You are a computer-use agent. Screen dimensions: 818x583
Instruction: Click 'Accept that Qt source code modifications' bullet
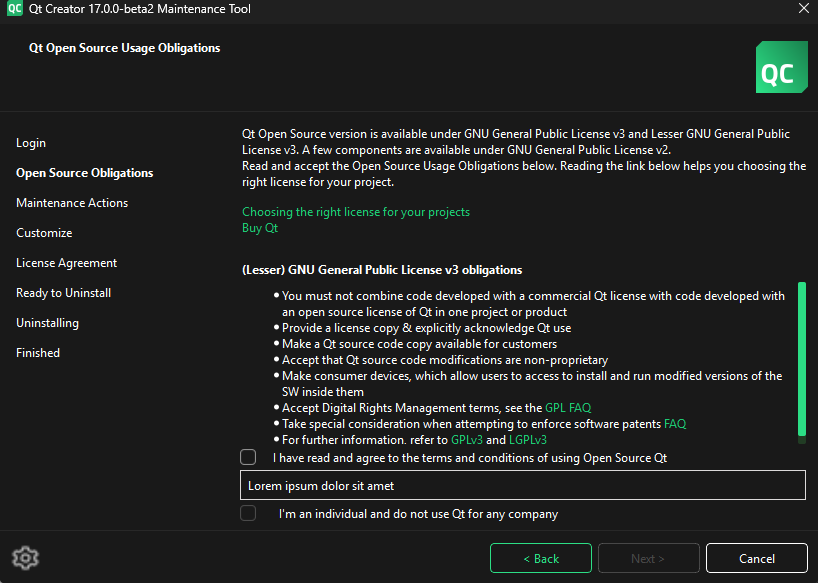click(x=445, y=360)
